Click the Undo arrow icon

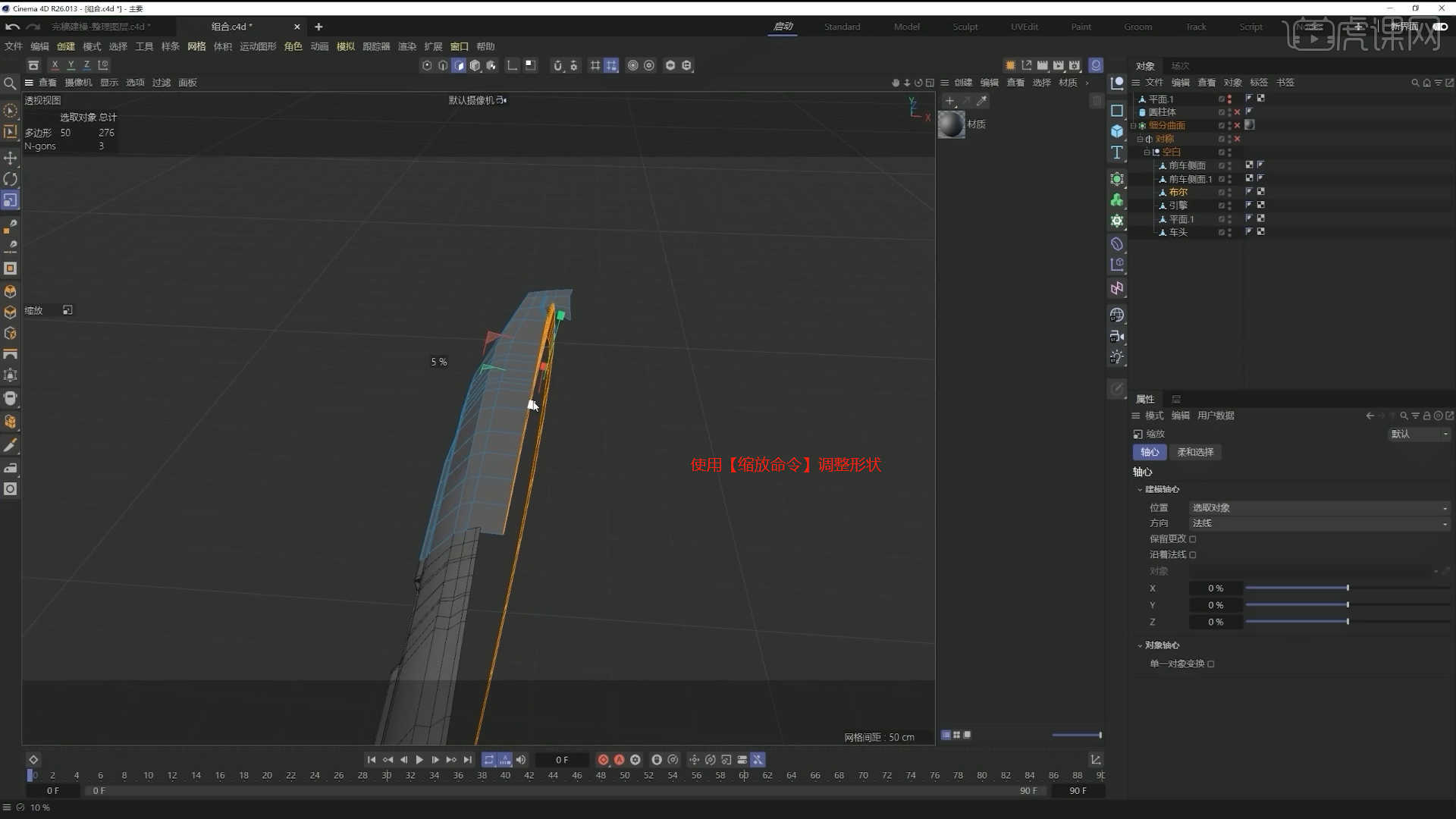(12, 27)
